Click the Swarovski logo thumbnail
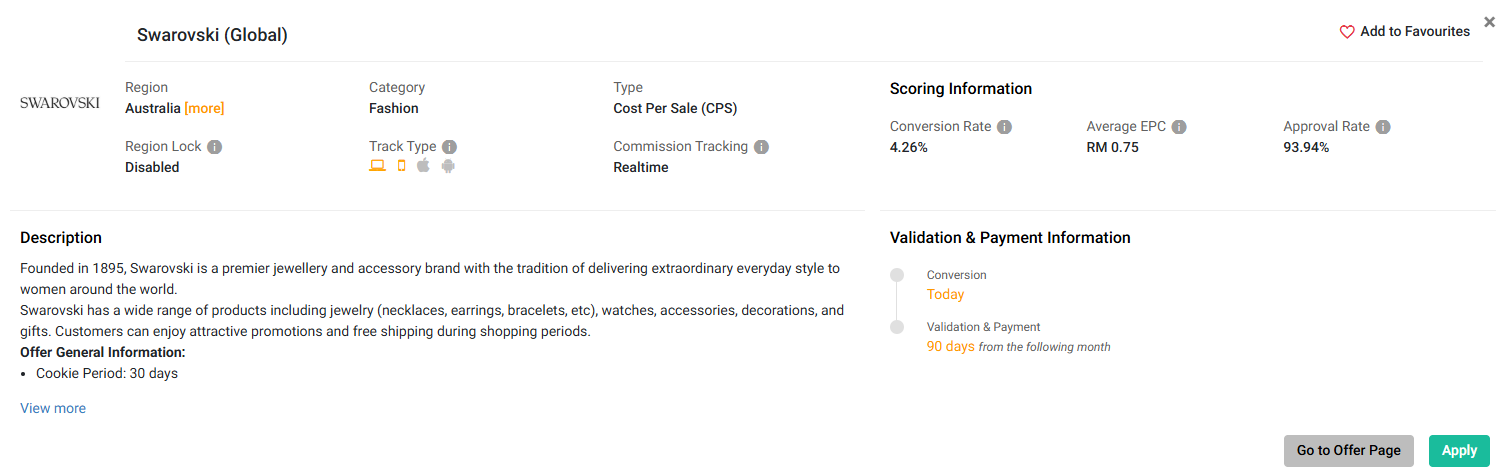Image resolution: width=1504 pixels, height=476 pixels. pos(60,102)
